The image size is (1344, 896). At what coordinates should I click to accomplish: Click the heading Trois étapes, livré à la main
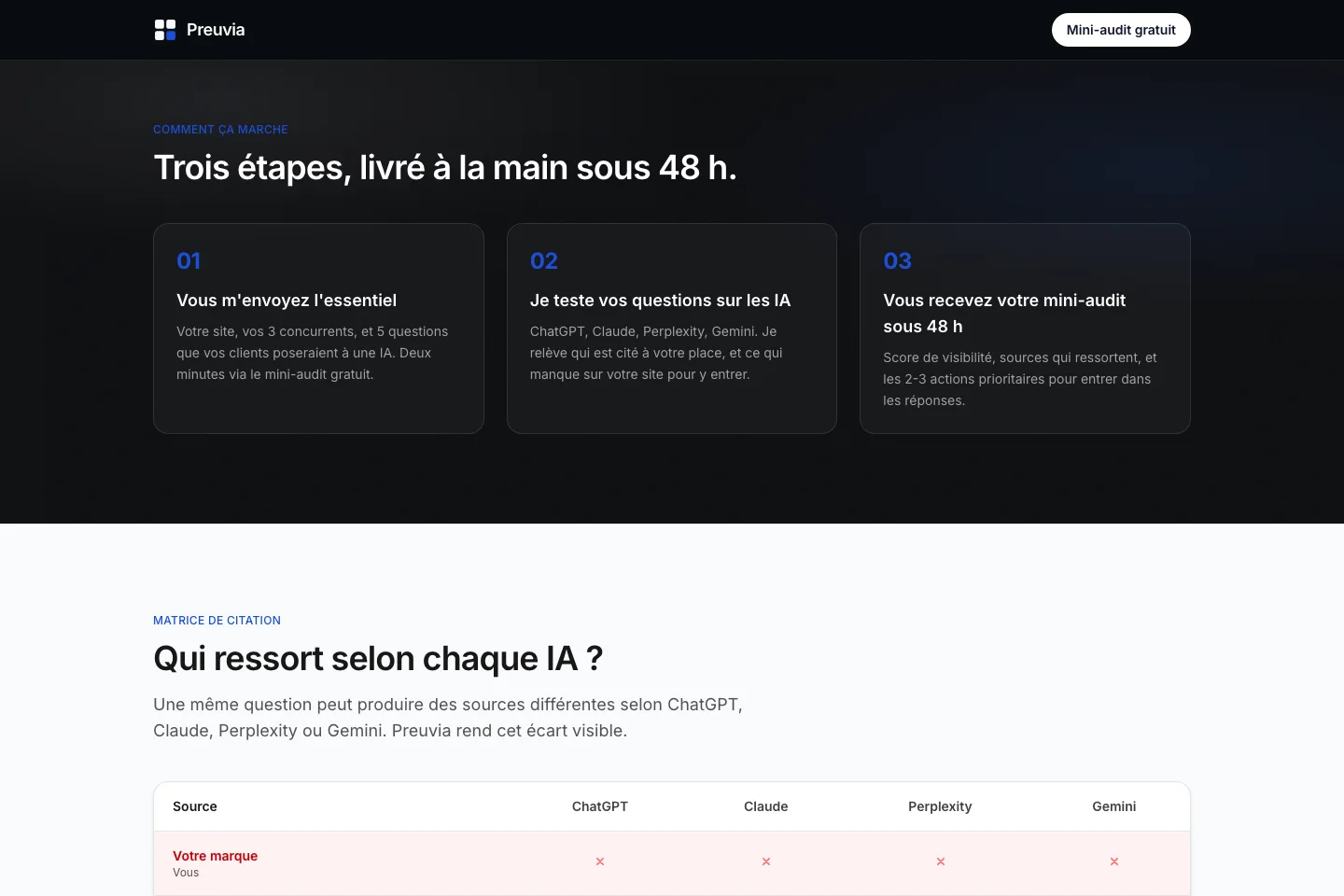click(445, 168)
